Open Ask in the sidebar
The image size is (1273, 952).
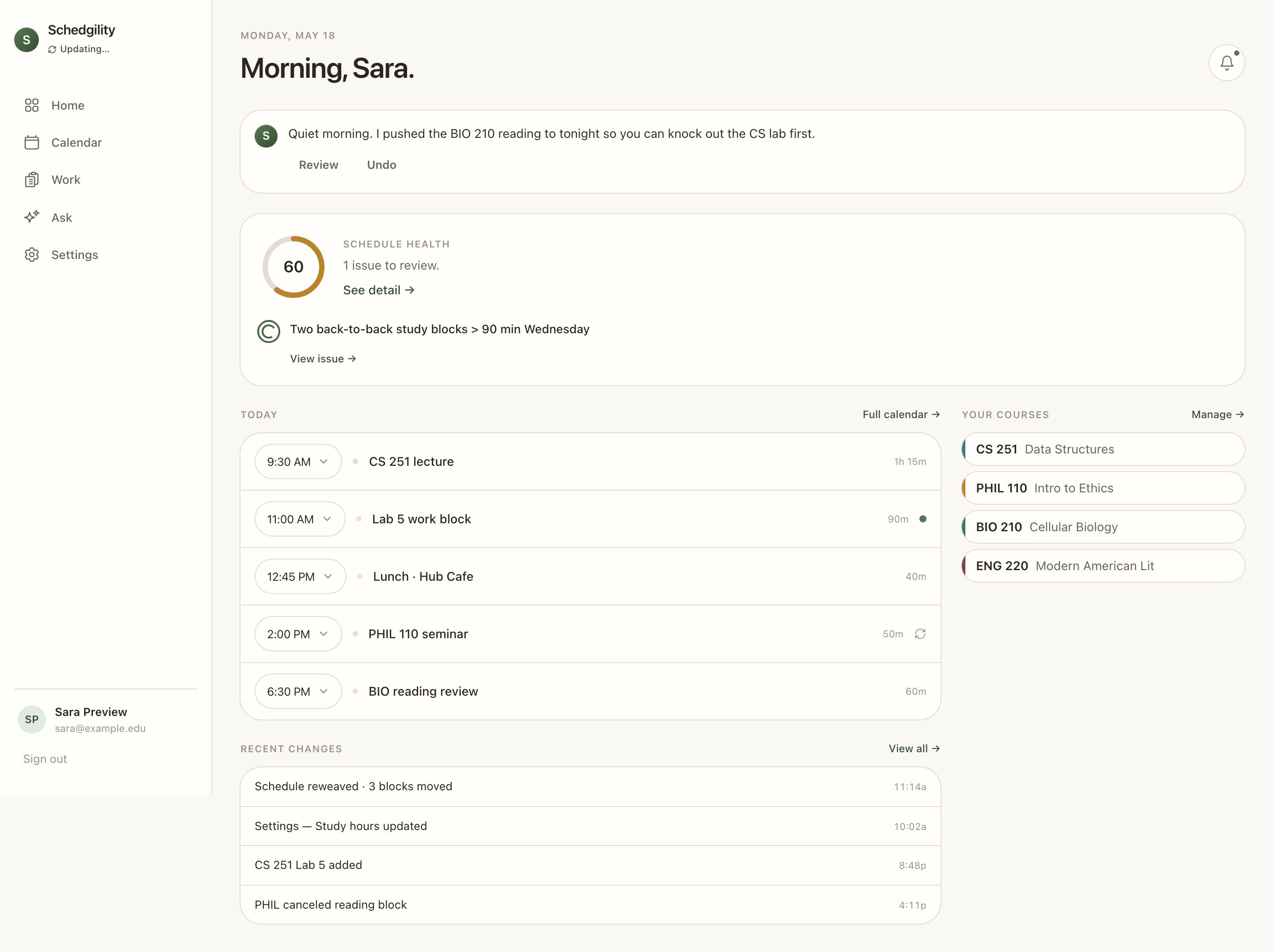[x=106, y=217]
